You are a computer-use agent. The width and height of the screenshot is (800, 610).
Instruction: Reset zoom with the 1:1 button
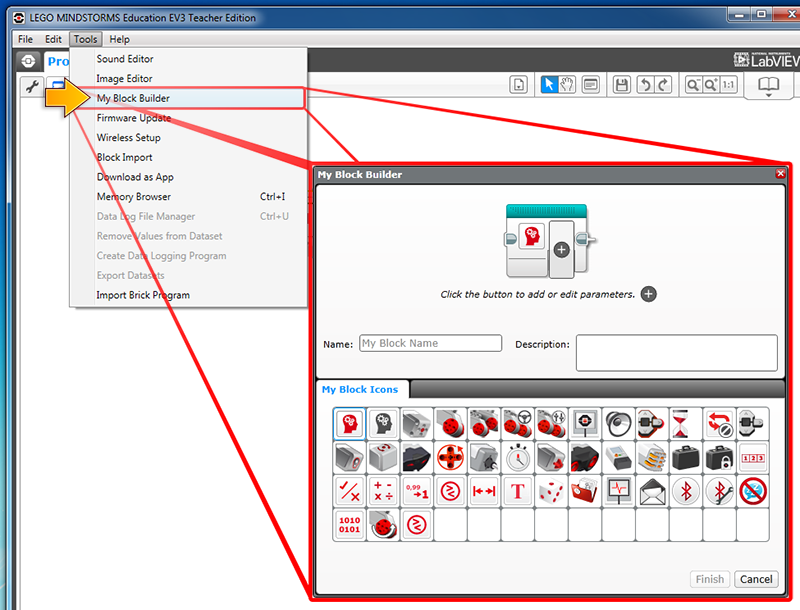click(x=729, y=85)
